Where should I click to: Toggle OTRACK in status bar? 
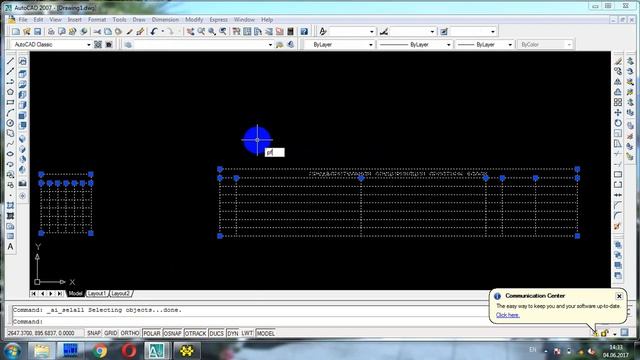point(196,333)
